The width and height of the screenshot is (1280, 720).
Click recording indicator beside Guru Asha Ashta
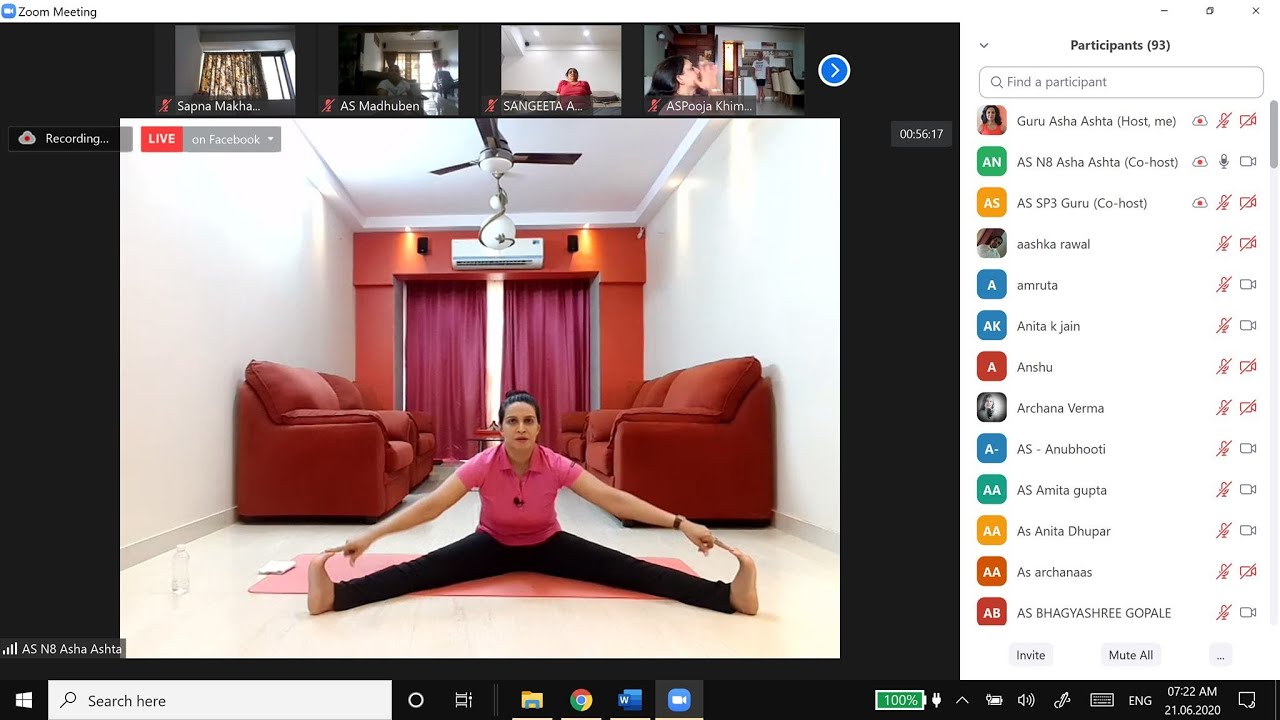(x=1200, y=121)
